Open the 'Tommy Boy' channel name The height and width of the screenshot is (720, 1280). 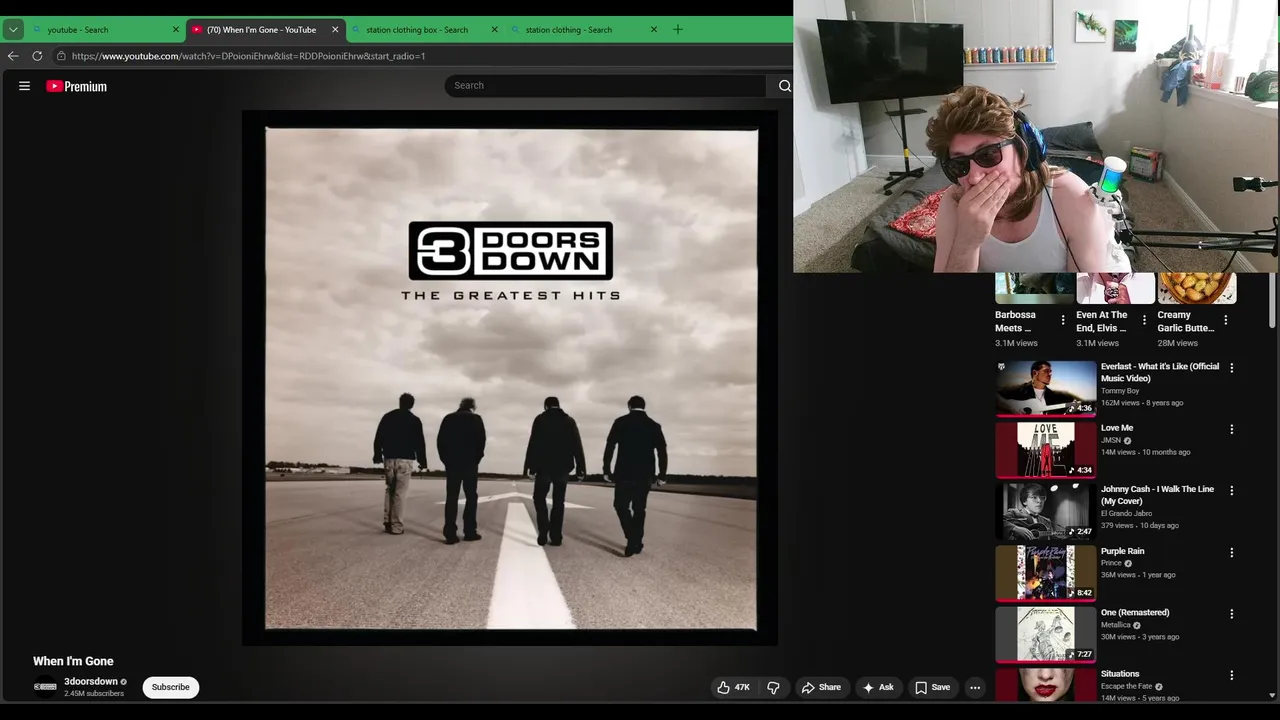point(1120,391)
